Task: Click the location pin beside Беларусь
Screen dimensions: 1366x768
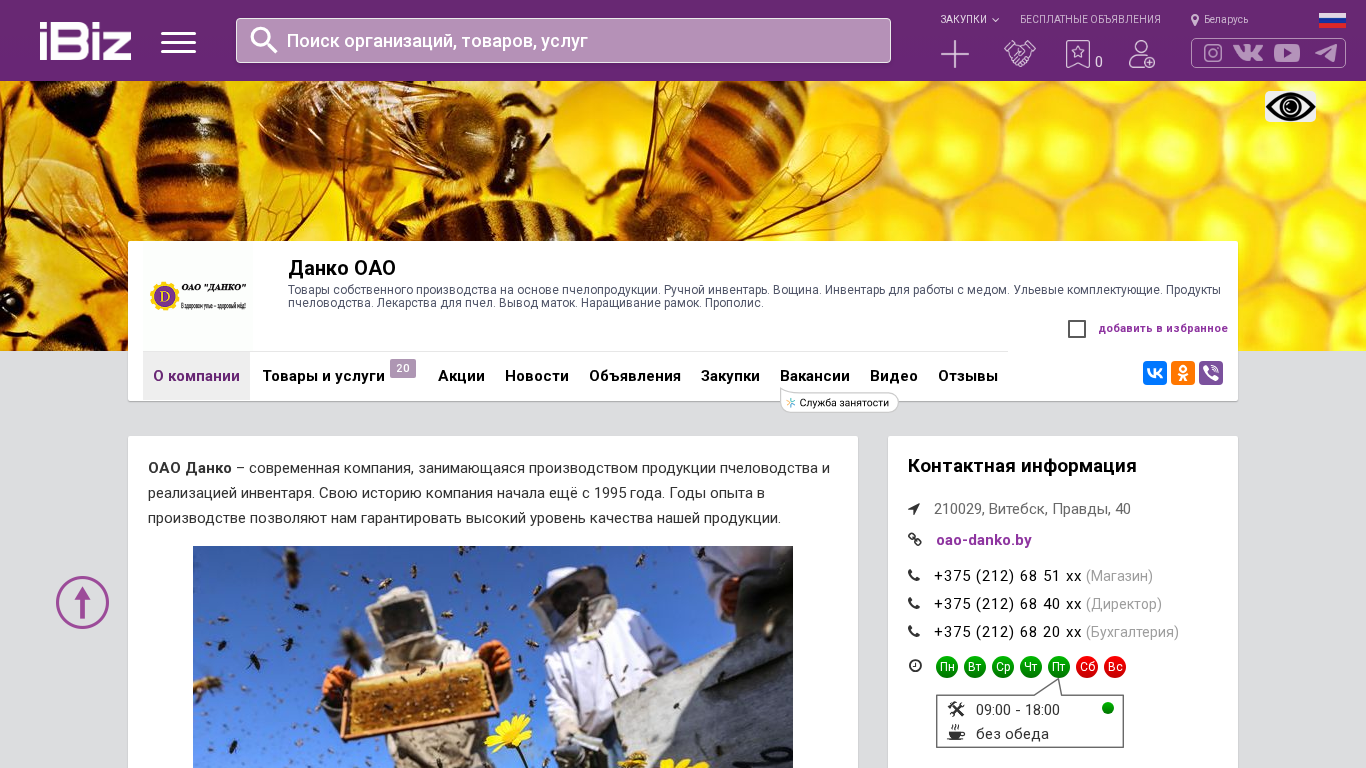Action: 1195,20
